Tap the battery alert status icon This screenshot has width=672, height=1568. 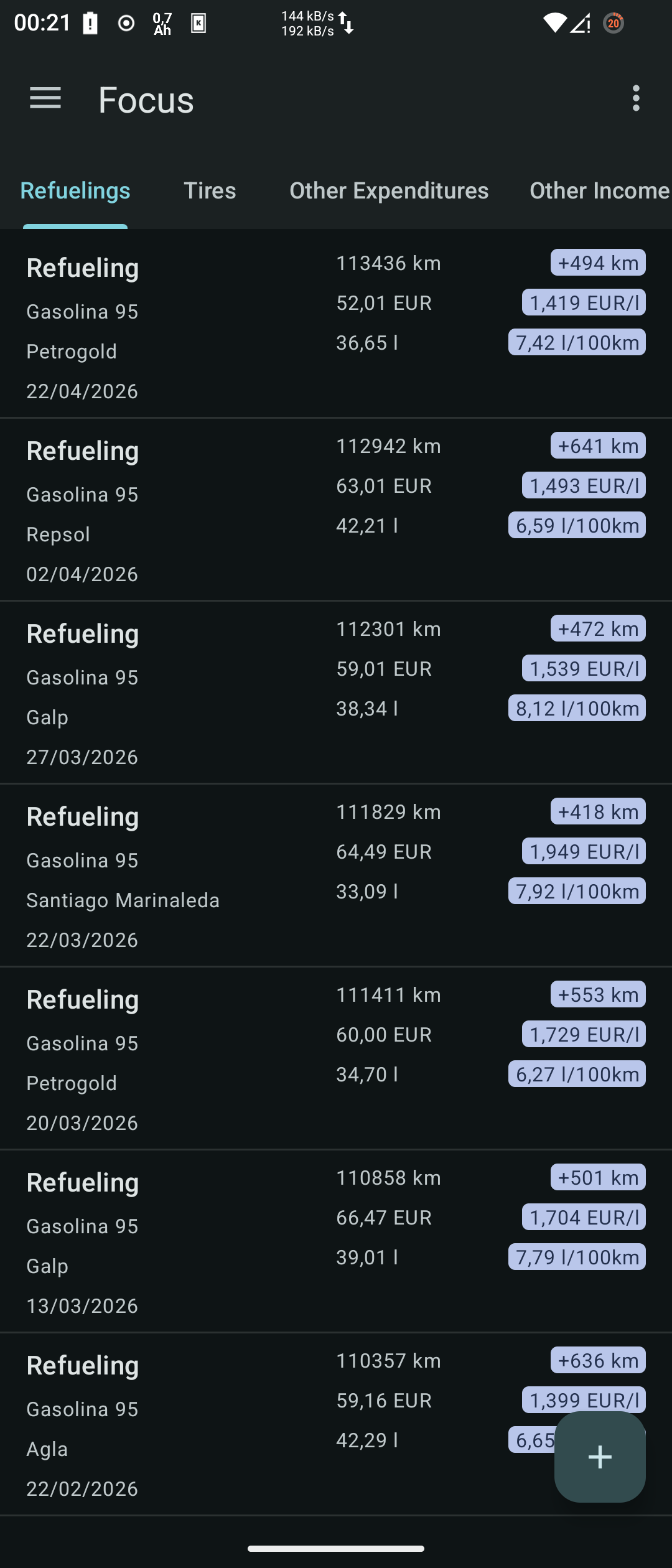pyautogui.click(x=91, y=24)
